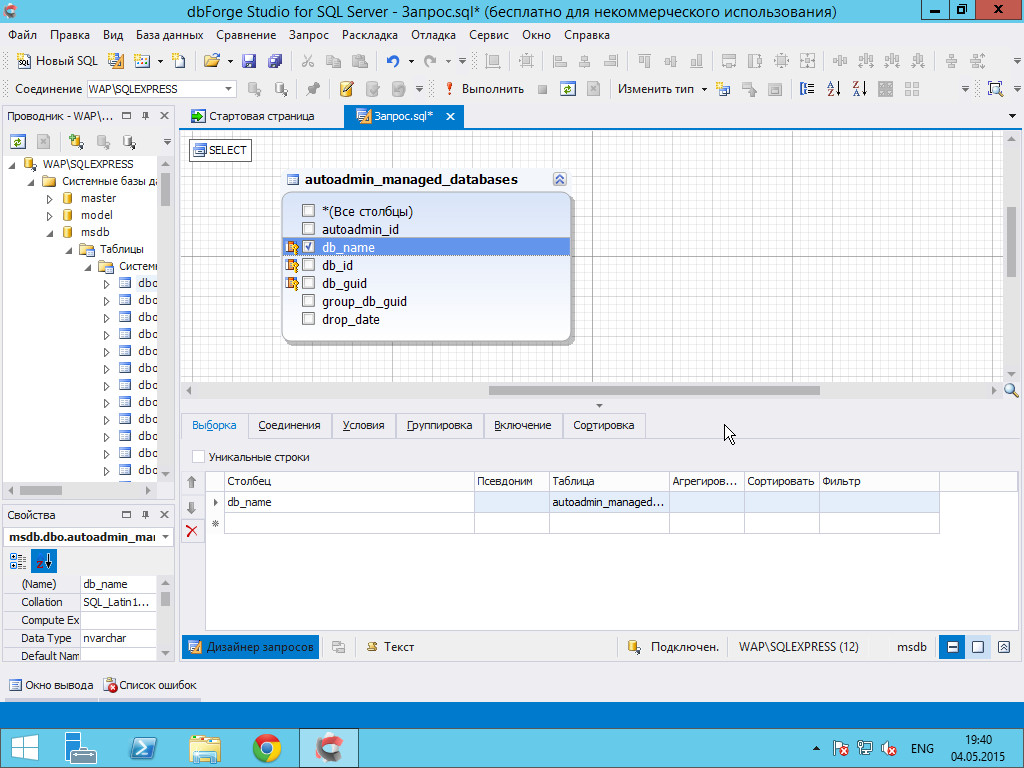The image size is (1024, 768).
Task: Check the db_guid column checkbox
Action: pyautogui.click(x=308, y=283)
